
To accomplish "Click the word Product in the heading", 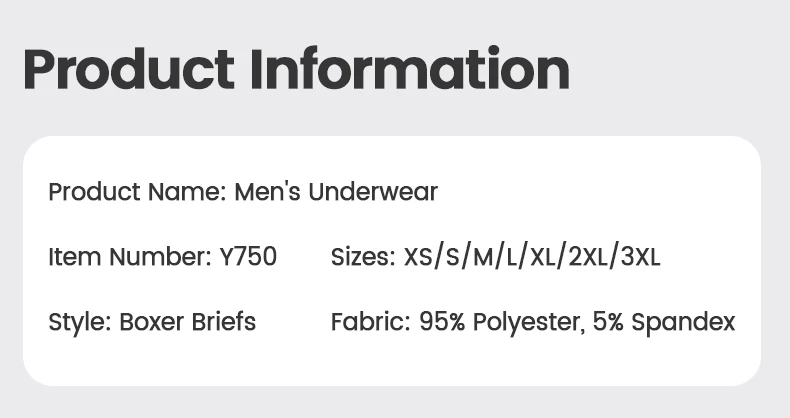I will coord(128,69).
